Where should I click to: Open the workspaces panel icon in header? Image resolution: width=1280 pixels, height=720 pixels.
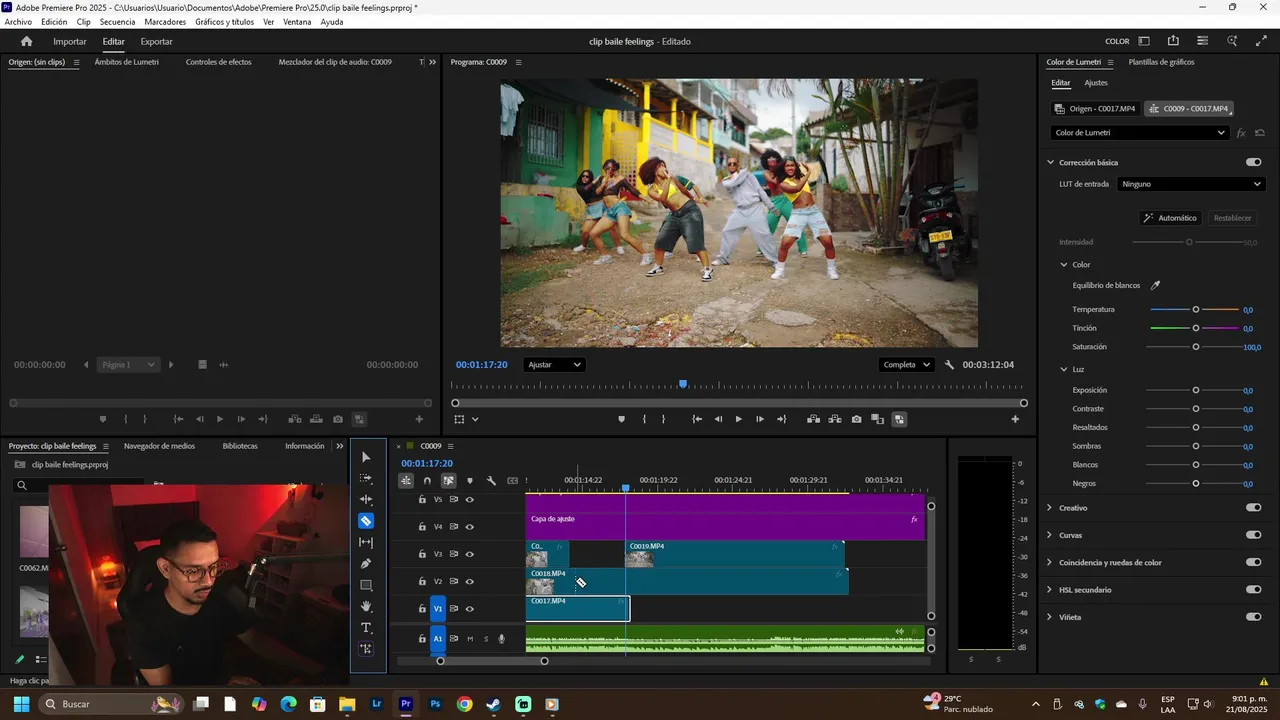point(1144,41)
